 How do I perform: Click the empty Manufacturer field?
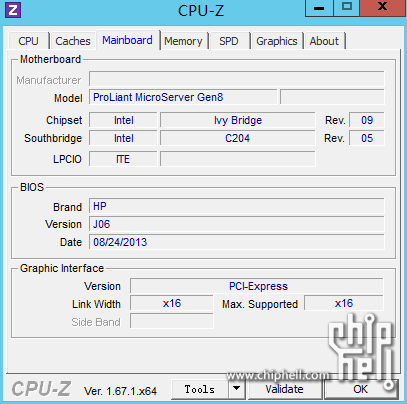click(x=237, y=79)
